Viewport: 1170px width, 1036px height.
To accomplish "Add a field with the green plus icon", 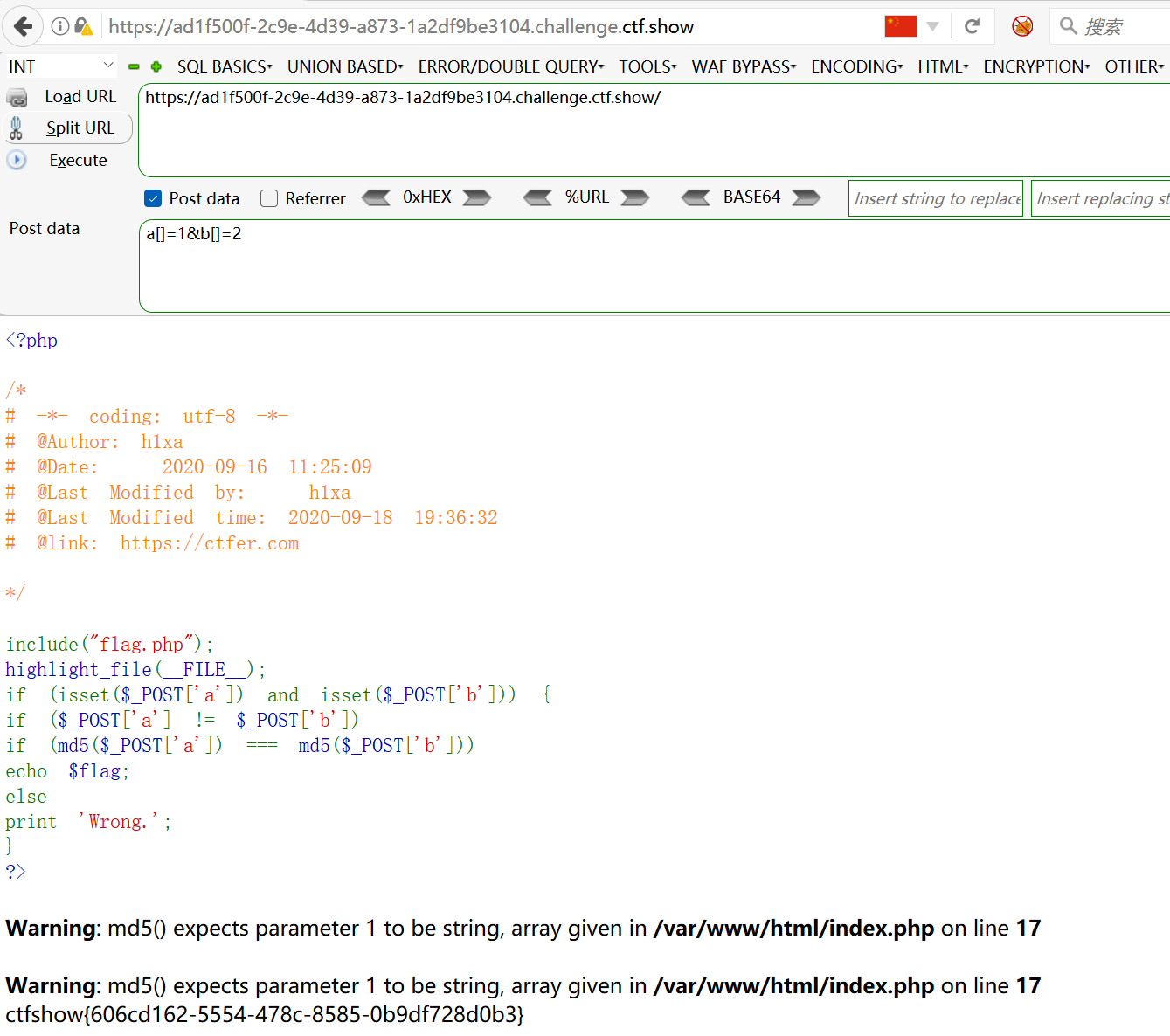I will pos(156,66).
